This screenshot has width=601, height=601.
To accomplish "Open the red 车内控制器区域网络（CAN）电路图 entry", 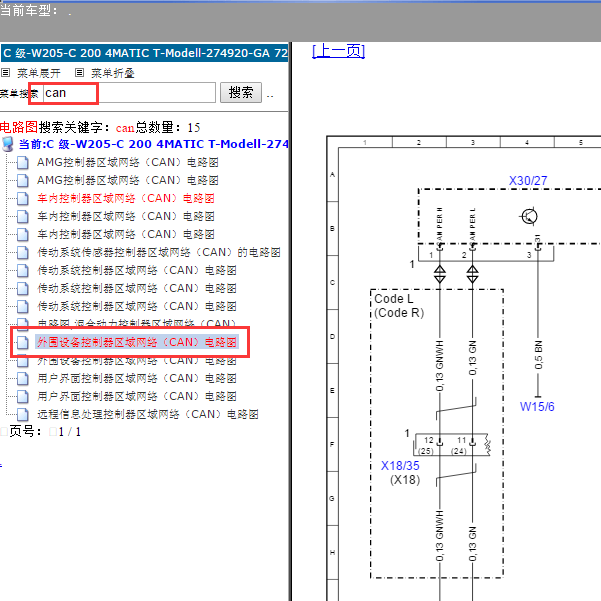I will pyautogui.click(x=126, y=198).
